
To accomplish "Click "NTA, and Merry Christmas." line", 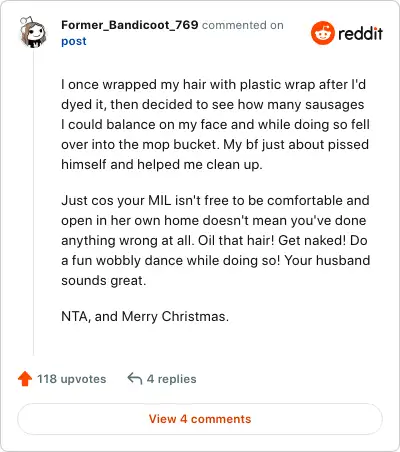I will (145, 317).
